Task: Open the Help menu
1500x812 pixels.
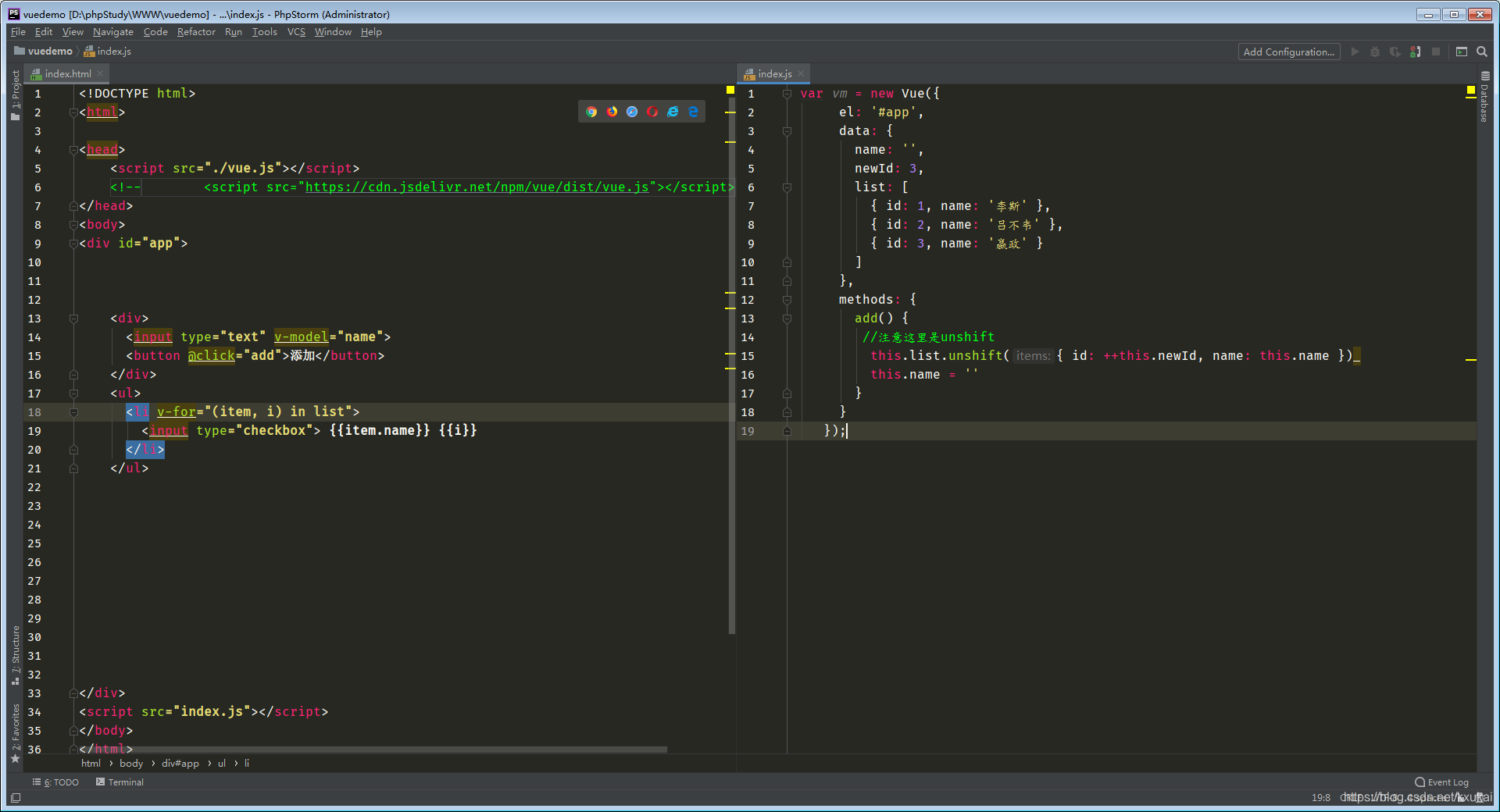Action: click(371, 32)
